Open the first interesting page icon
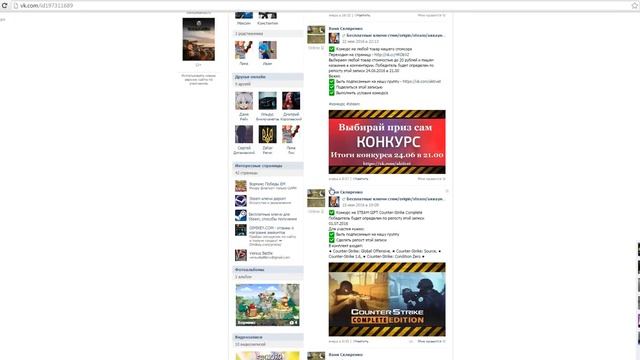The image size is (640, 360). tap(241, 186)
